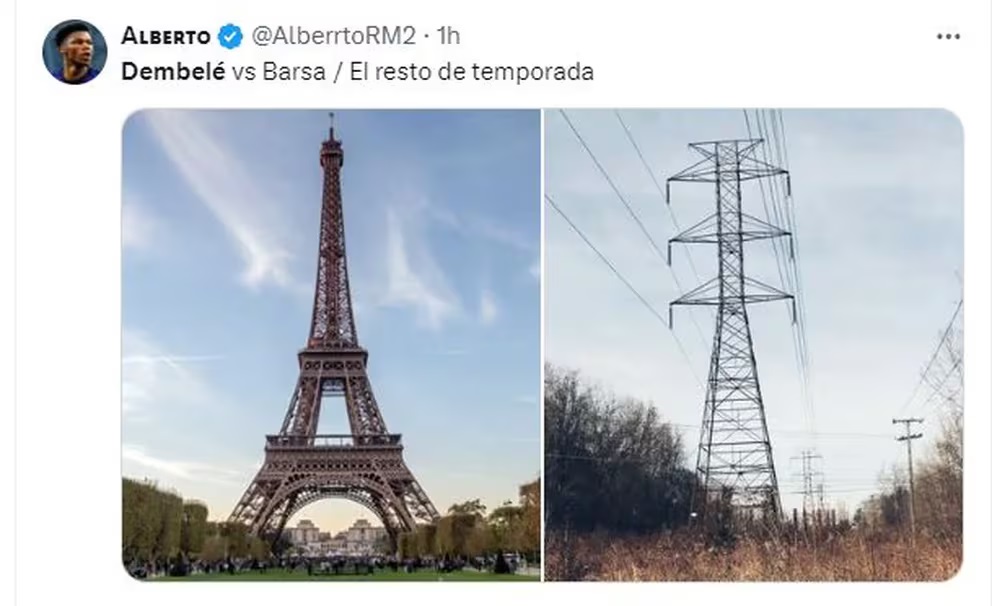Click the vs separator in the tweet text
The image size is (992, 606).
coord(244,72)
